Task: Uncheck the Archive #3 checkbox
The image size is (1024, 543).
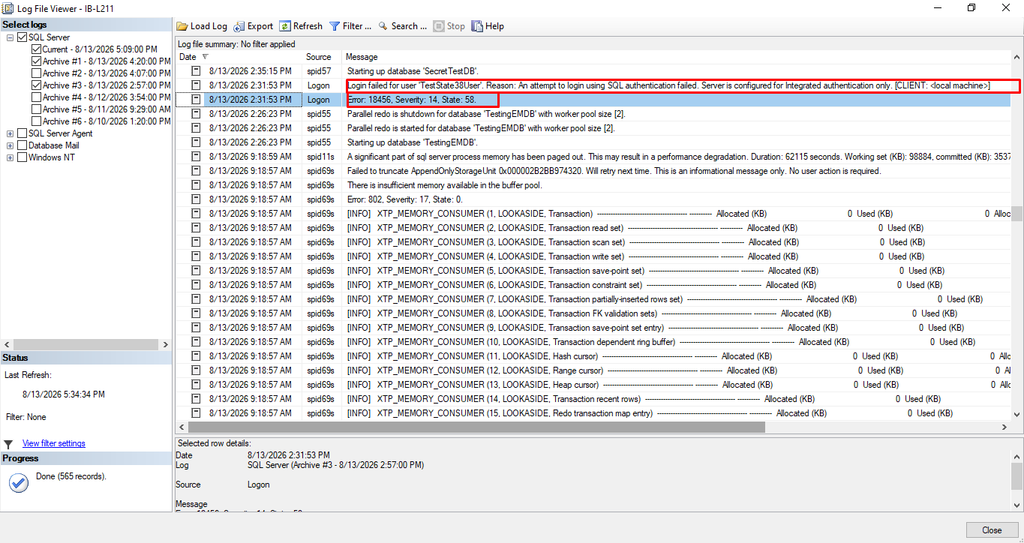Action: [x=36, y=86]
